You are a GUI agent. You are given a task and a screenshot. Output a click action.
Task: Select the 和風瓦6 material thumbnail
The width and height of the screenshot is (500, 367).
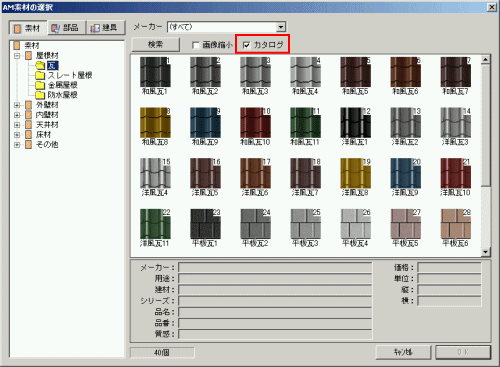pos(406,72)
